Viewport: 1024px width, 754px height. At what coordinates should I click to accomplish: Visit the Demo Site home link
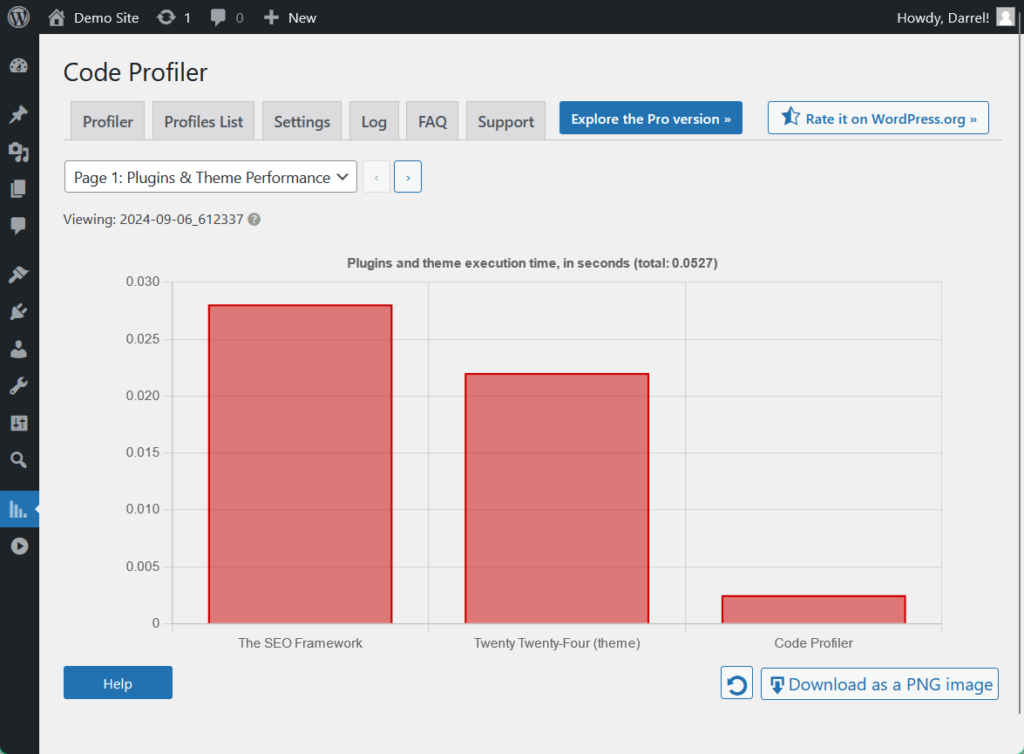[x=93, y=18]
